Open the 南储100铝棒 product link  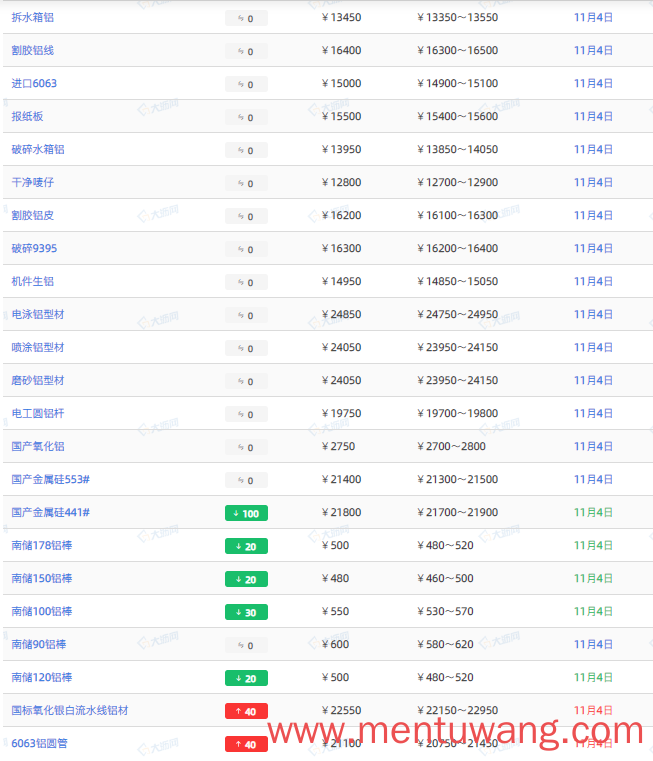[42, 612]
